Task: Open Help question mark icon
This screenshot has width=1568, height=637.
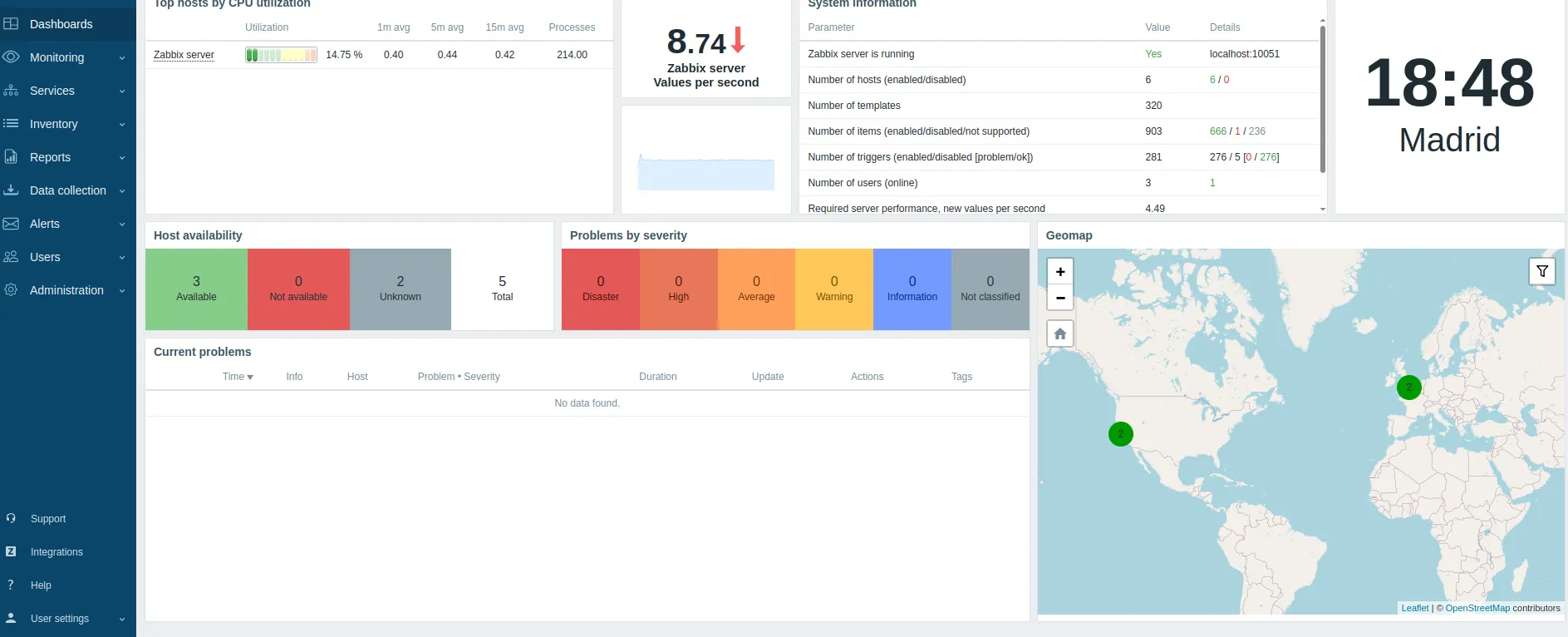Action: point(11,585)
